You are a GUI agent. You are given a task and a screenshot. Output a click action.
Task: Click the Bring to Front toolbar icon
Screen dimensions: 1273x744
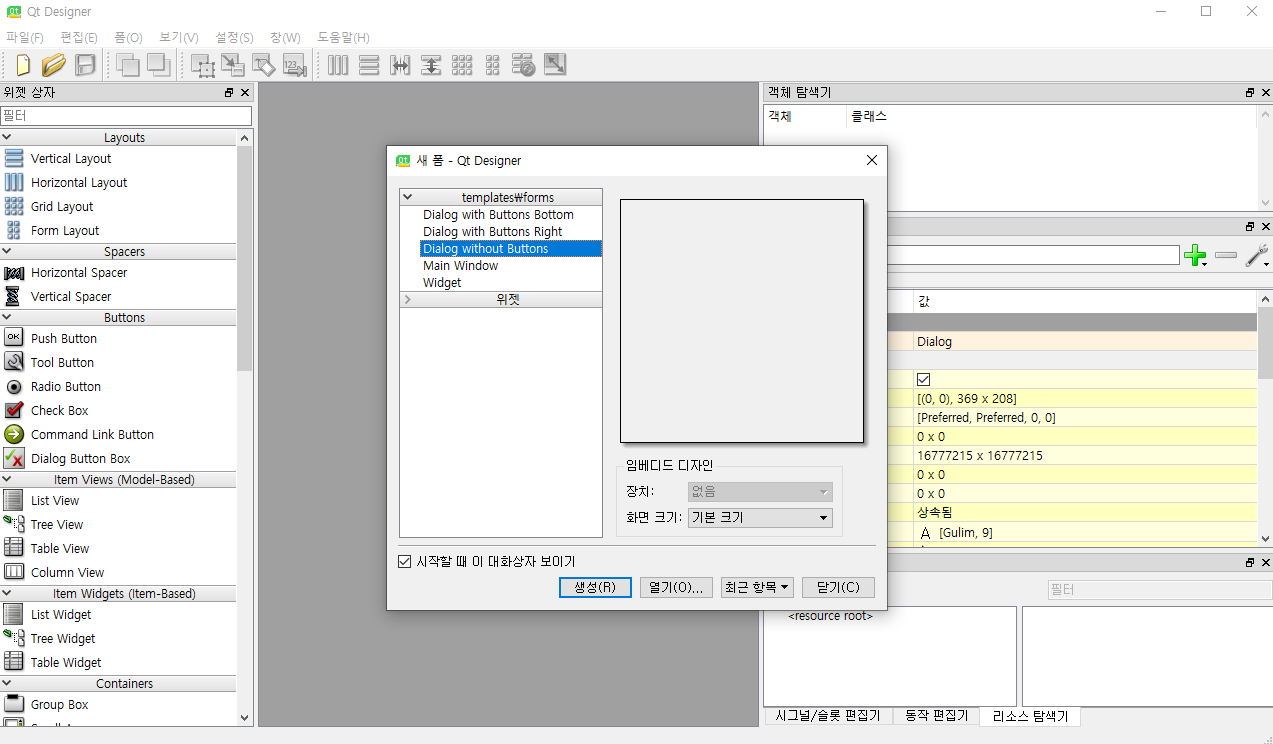[158, 65]
